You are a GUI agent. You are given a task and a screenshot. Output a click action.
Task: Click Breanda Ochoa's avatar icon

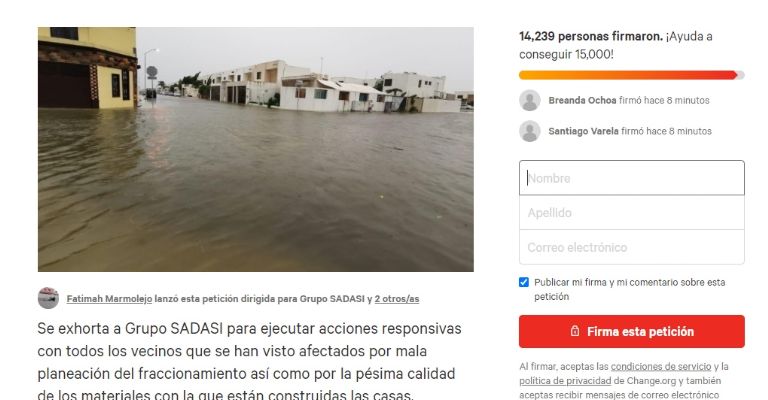pyautogui.click(x=529, y=100)
